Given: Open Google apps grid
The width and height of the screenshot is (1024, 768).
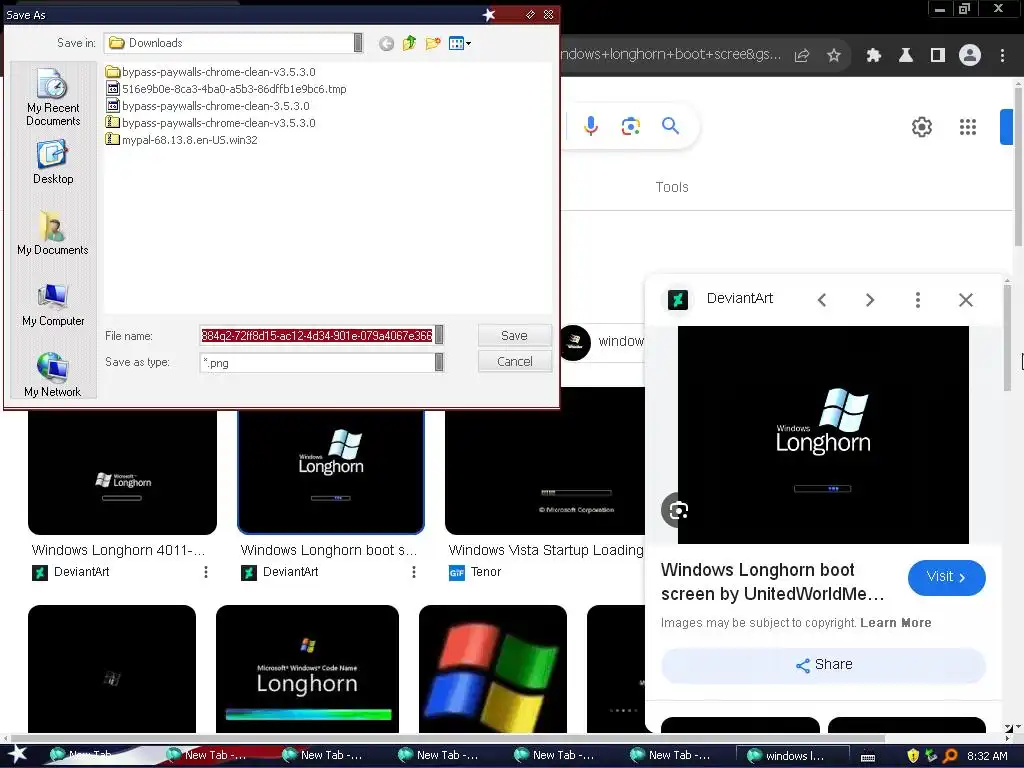Looking at the screenshot, I should (968, 127).
